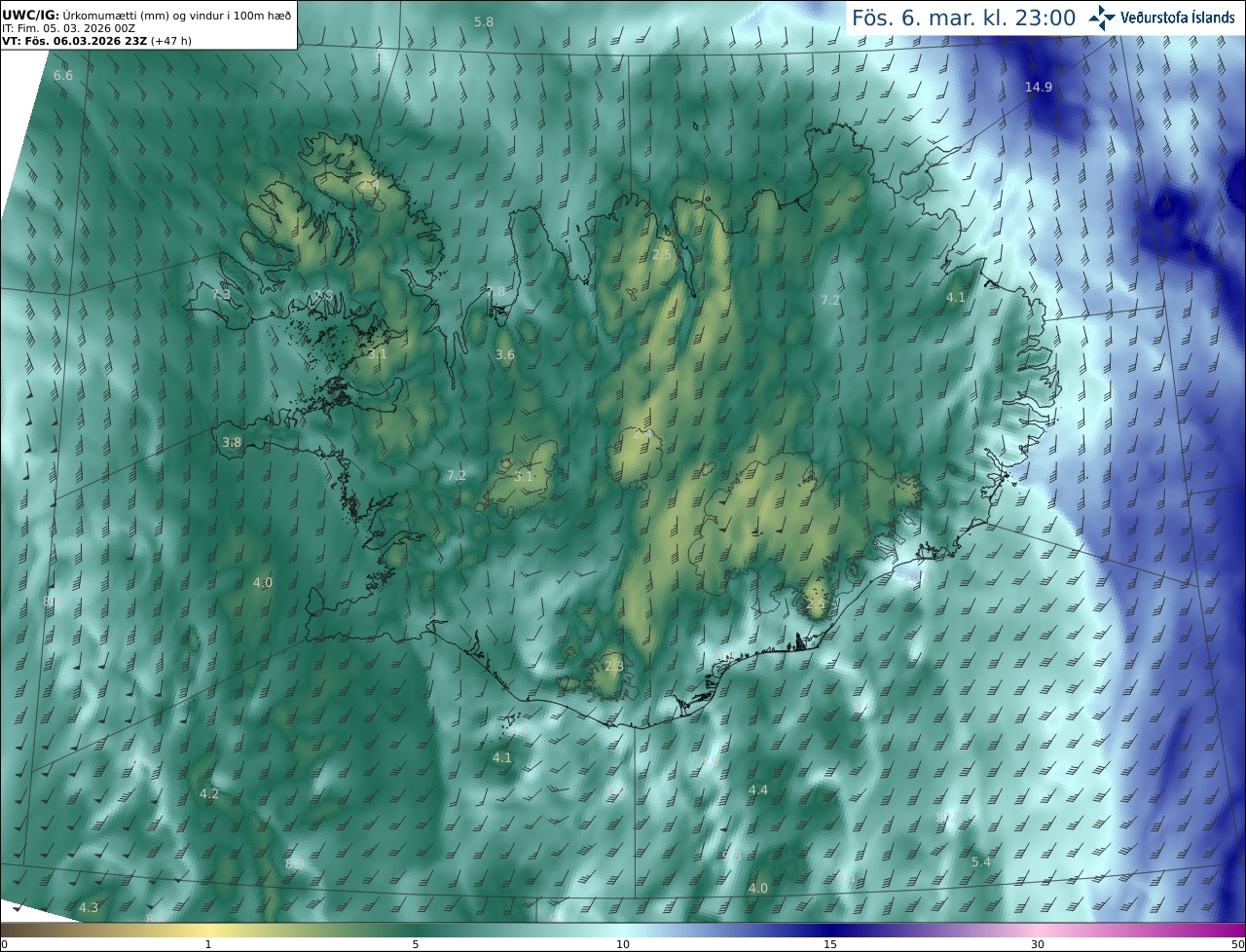Click the 5.4 value label

981,861
